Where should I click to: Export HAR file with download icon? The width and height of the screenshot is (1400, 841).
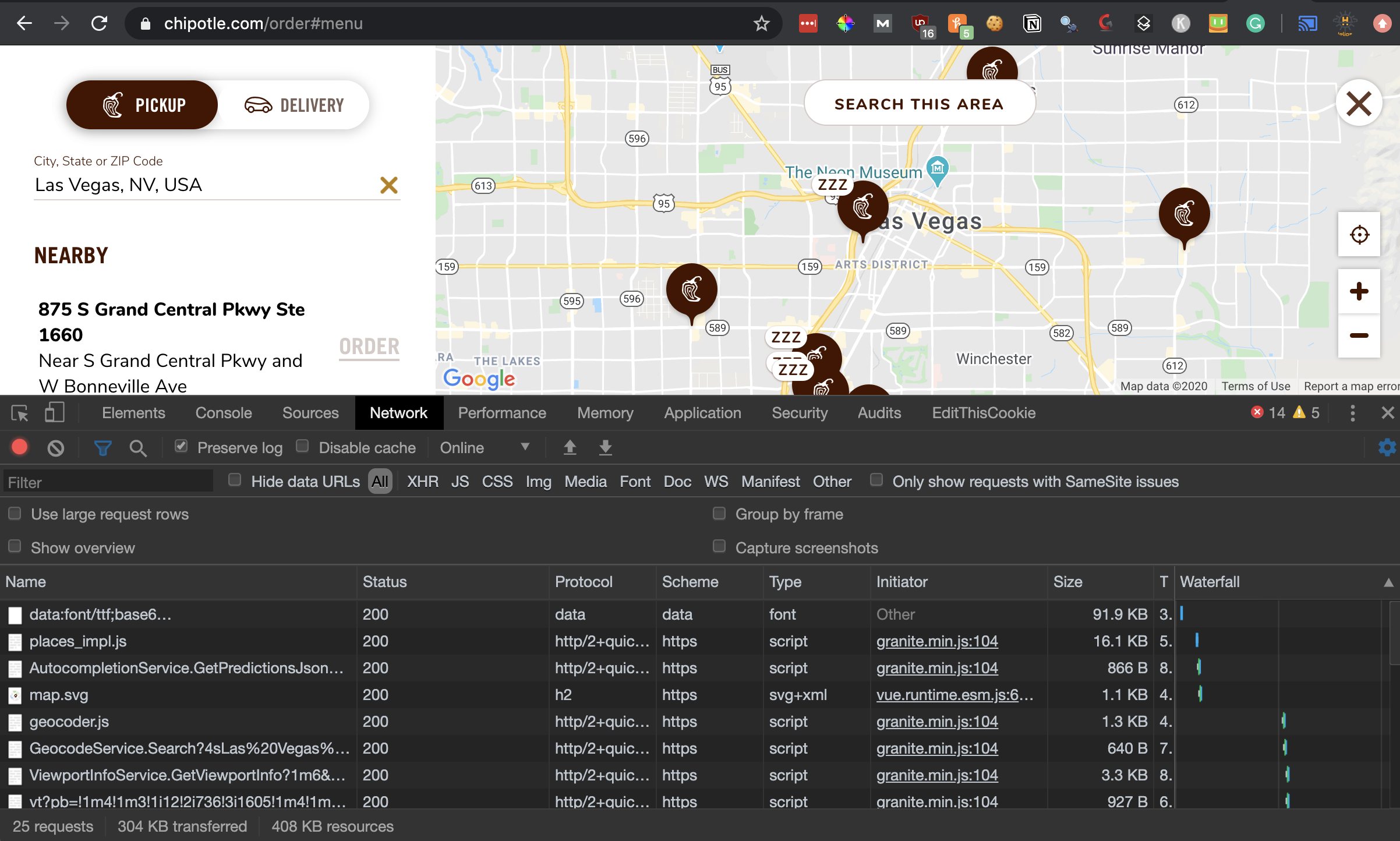(606, 447)
